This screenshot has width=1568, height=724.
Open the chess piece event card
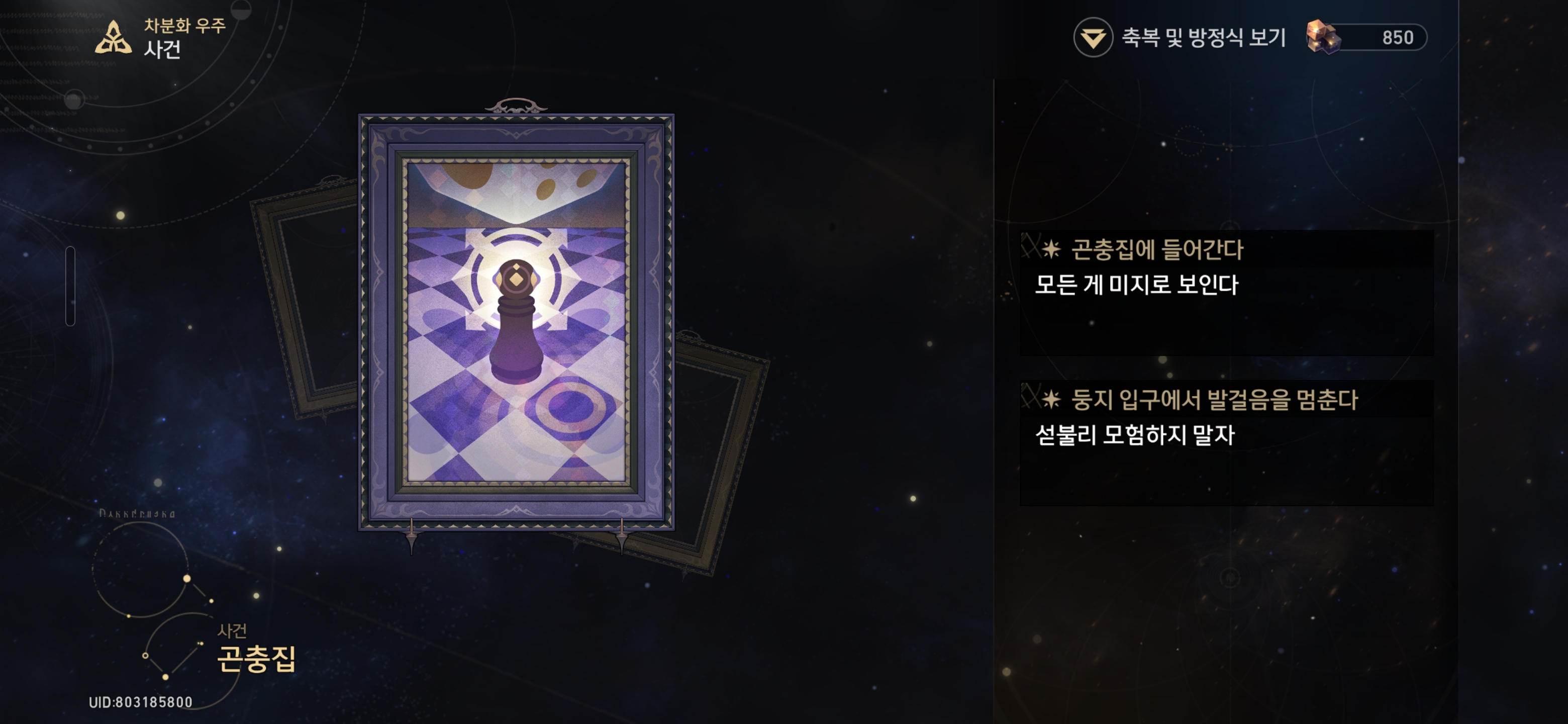click(x=516, y=321)
